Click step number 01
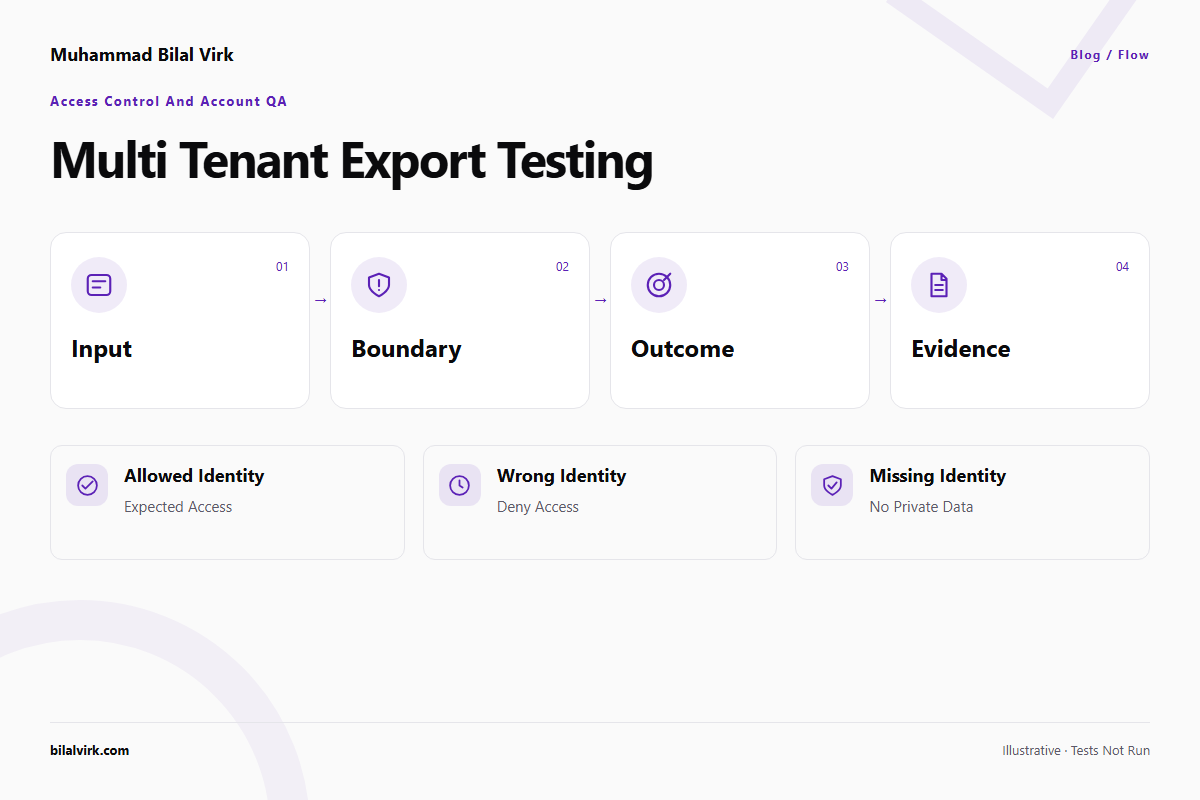Screen dimensions: 1200x800 [x=282, y=267]
